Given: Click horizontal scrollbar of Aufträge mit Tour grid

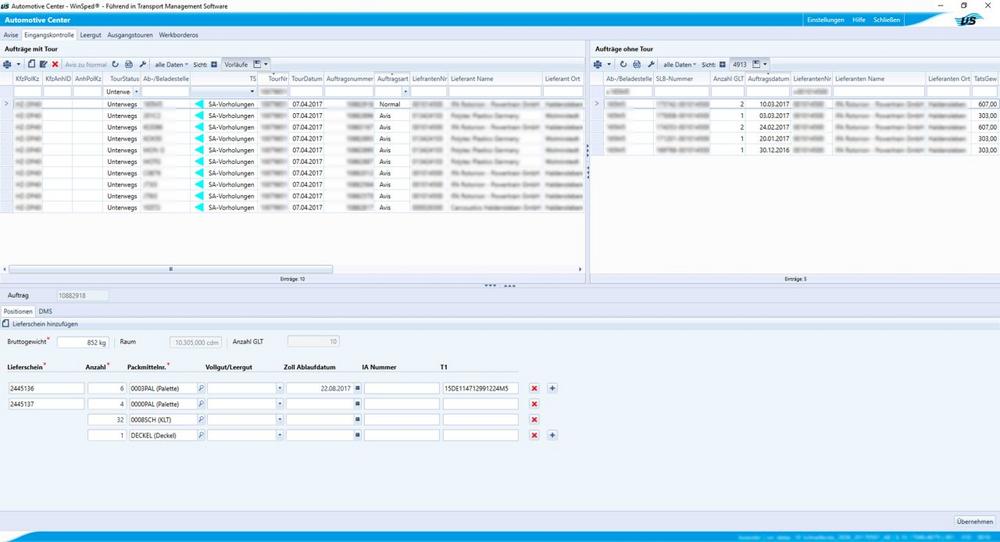Looking at the screenshot, I should (170, 269).
